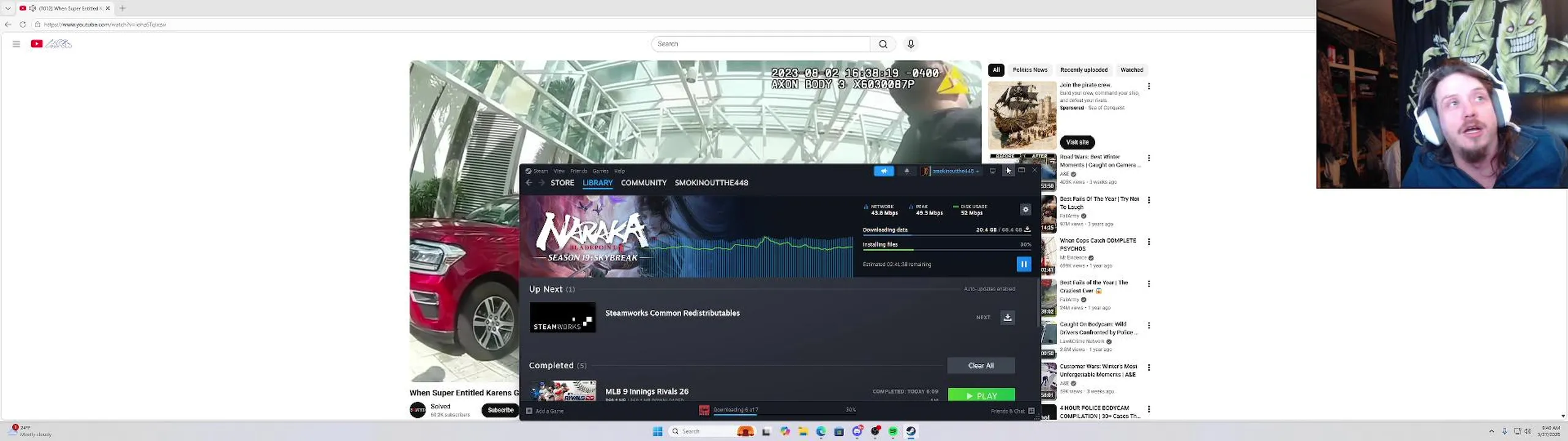Open Steamworks thumbnail in Up Next
This screenshot has height=441, width=1568.
[x=562, y=317]
